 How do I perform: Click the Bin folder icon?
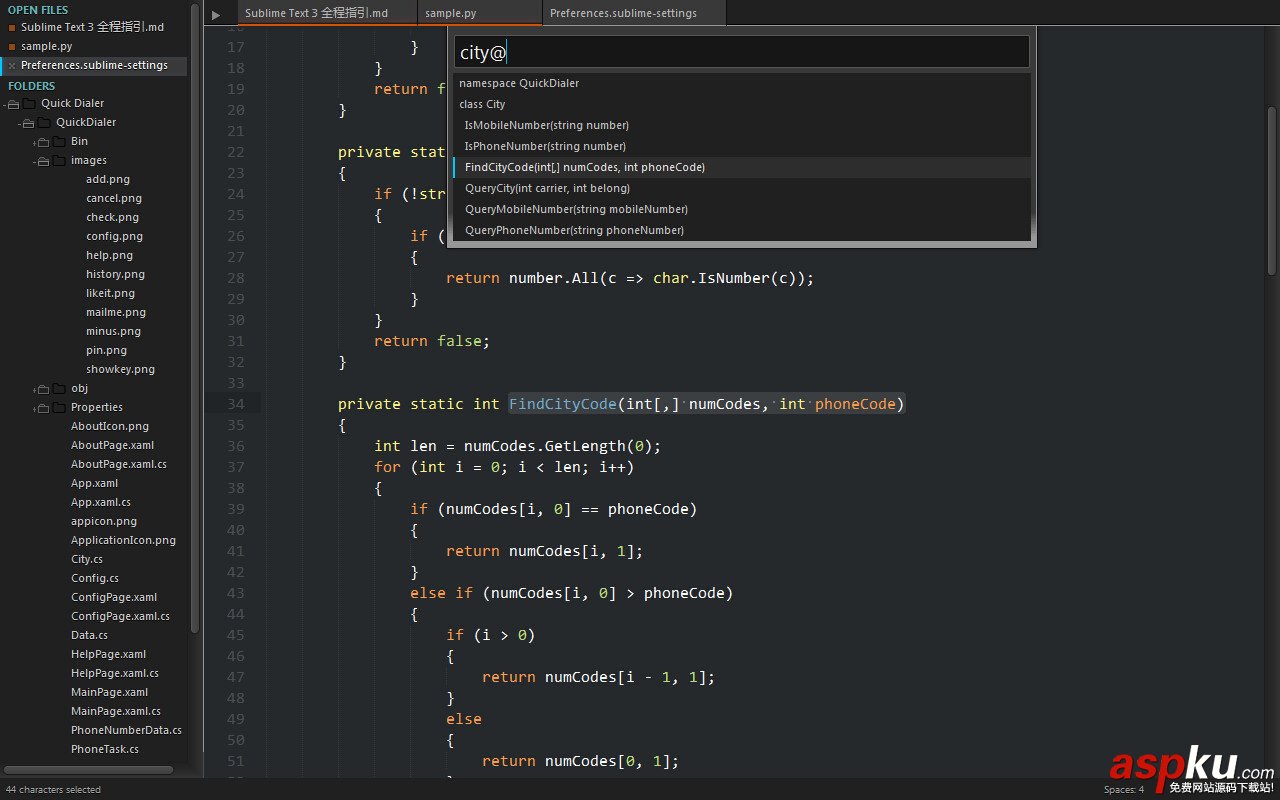click(x=59, y=141)
